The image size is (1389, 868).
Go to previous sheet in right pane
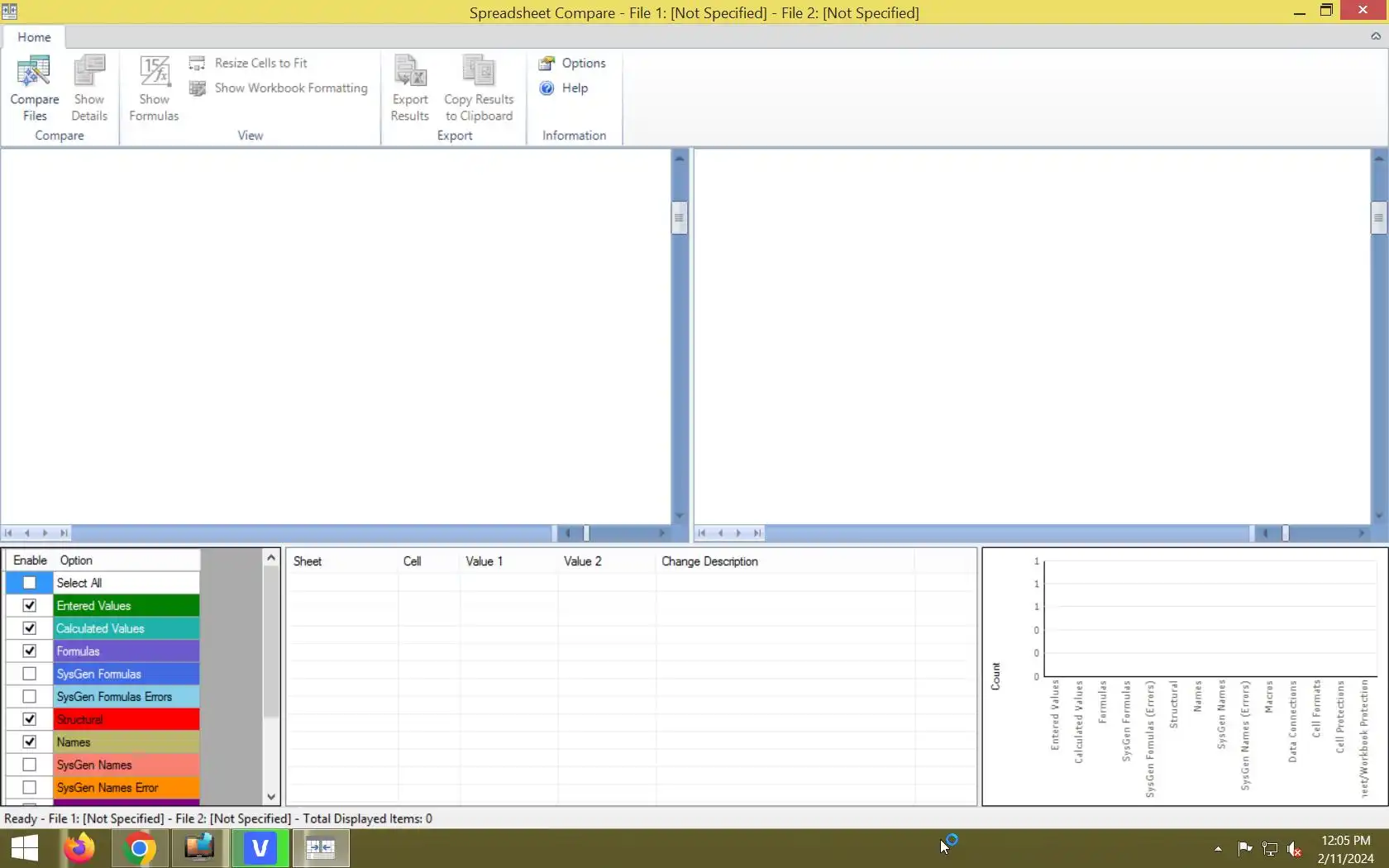point(720,533)
